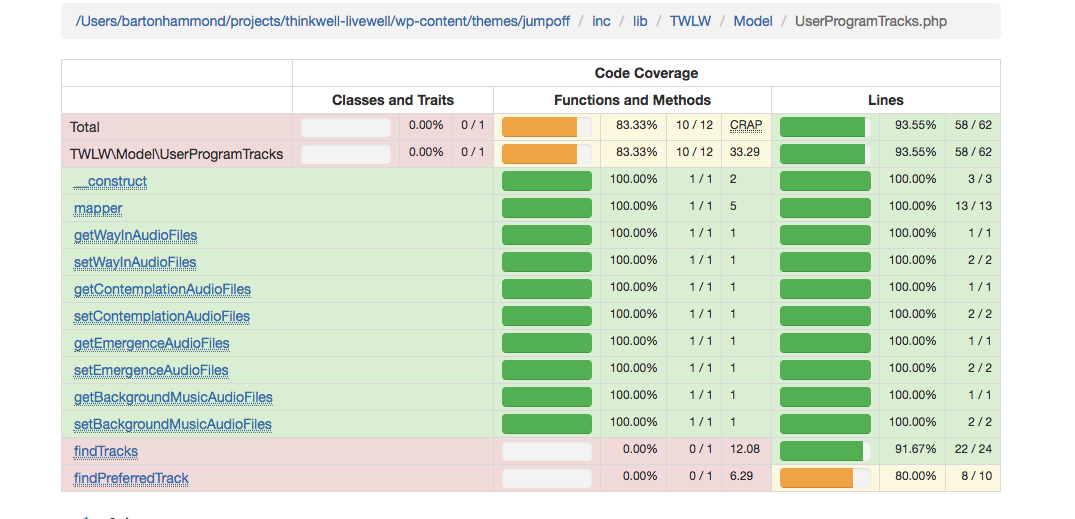Click the 13 / 13 lines count
Image resolution: width=1075 pixels, height=519 pixels.
tap(972, 206)
